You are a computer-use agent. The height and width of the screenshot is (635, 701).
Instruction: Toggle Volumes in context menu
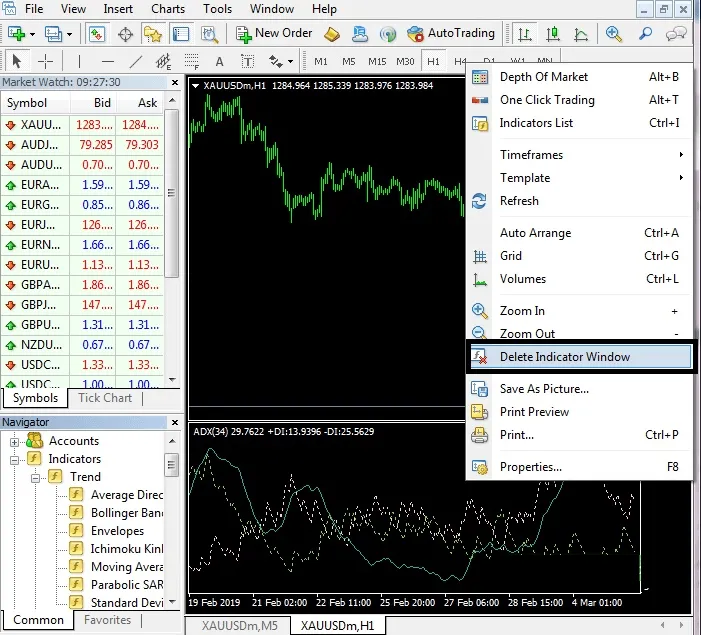(580, 279)
